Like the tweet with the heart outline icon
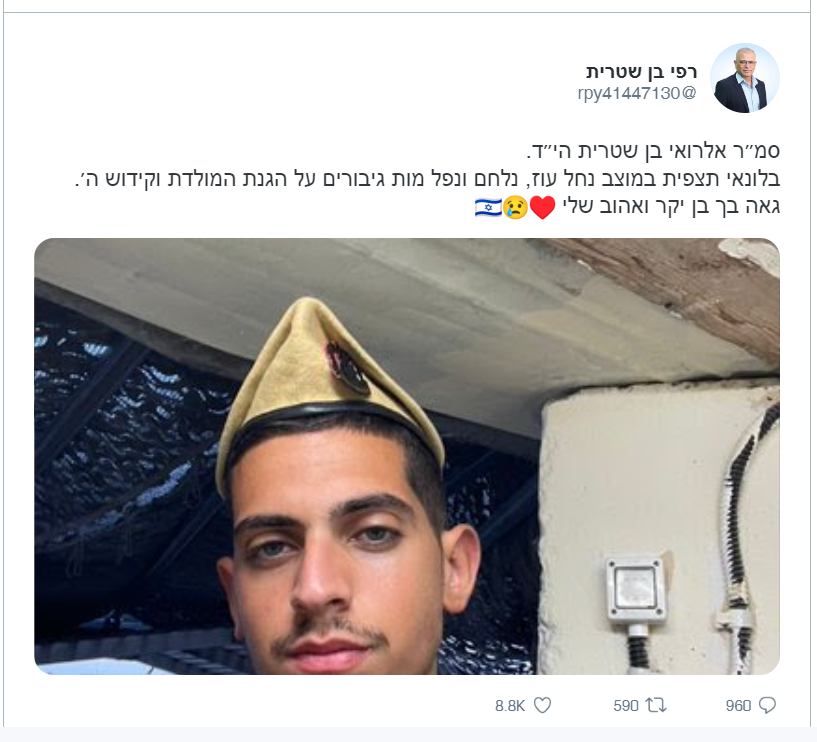Image resolution: width=817 pixels, height=742 pixels. (x=542, y=706)
